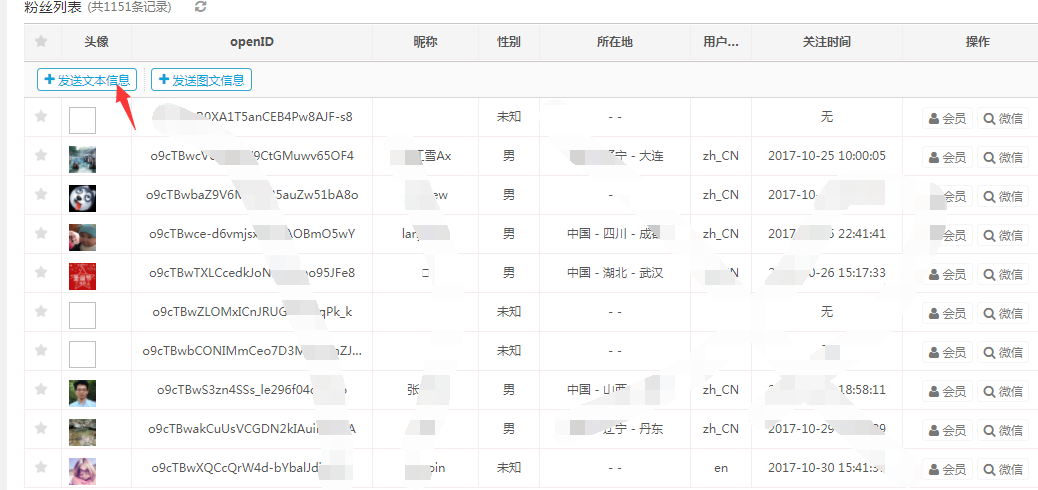Click the red avatar of the 武汉 fan
1038x490 pixels.
83,276
